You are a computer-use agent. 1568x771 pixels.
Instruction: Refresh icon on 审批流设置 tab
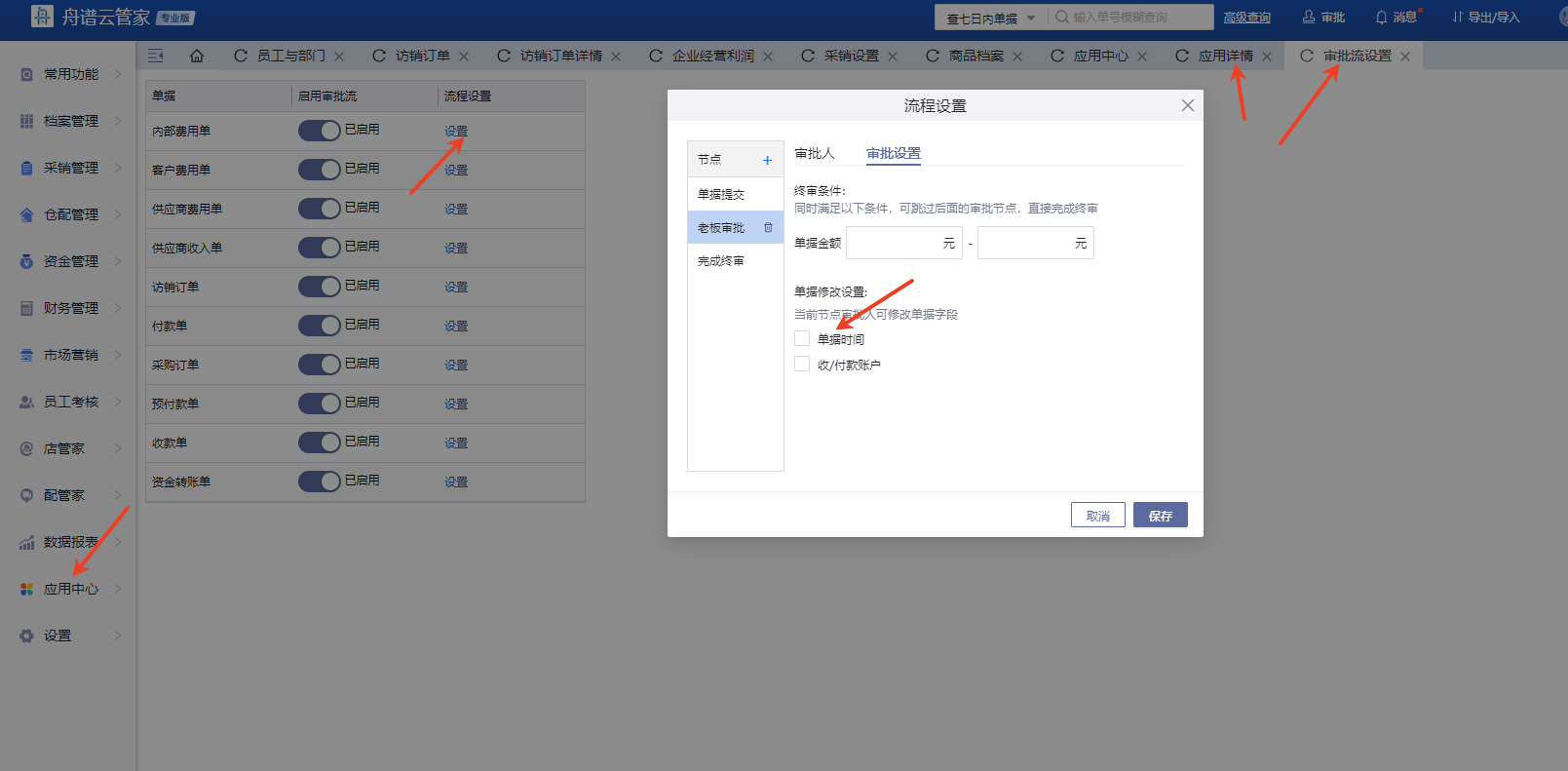click(x=1306, y=57)
